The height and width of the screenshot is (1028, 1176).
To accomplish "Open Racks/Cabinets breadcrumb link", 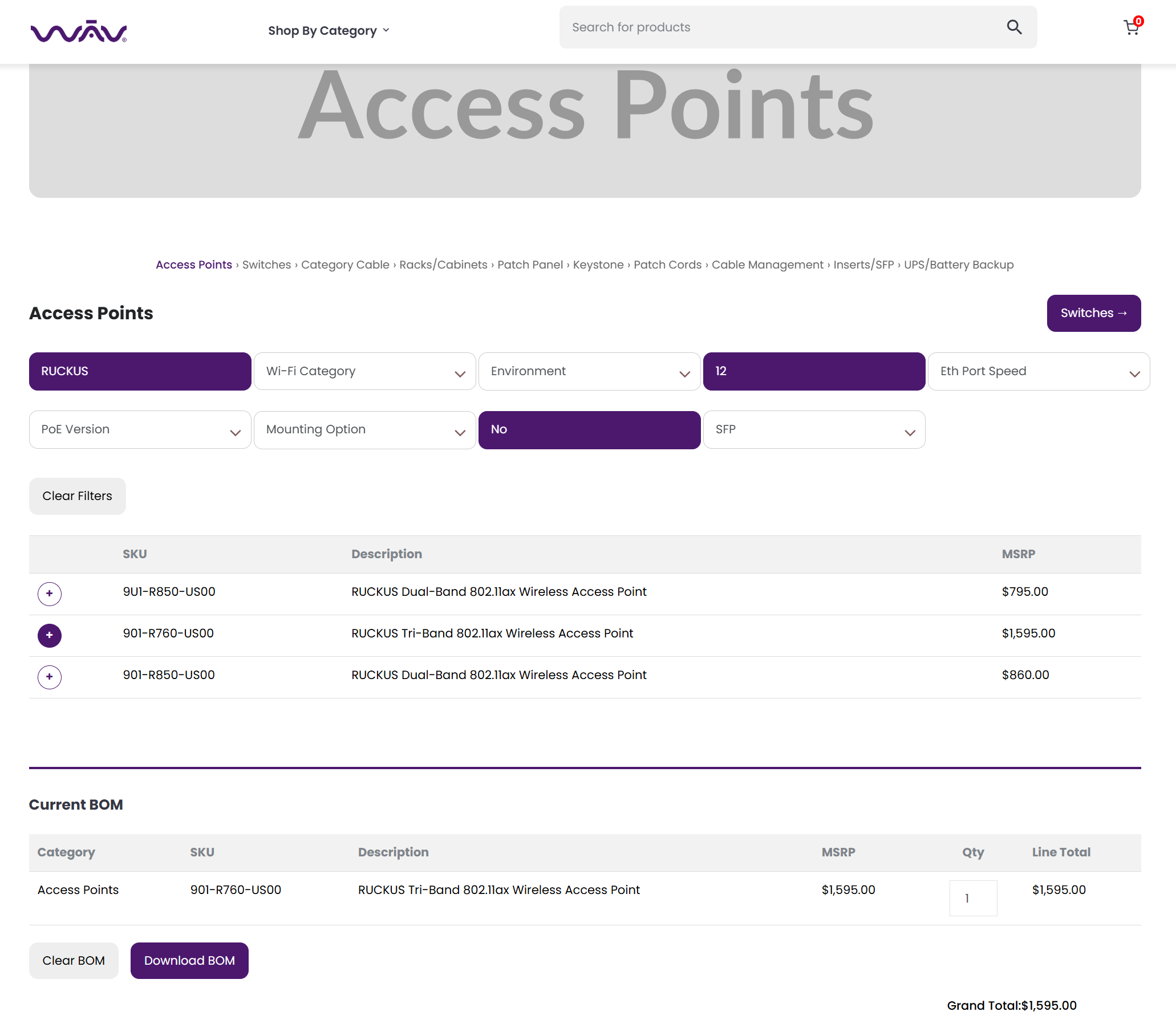I will click(x=443, y=265).
